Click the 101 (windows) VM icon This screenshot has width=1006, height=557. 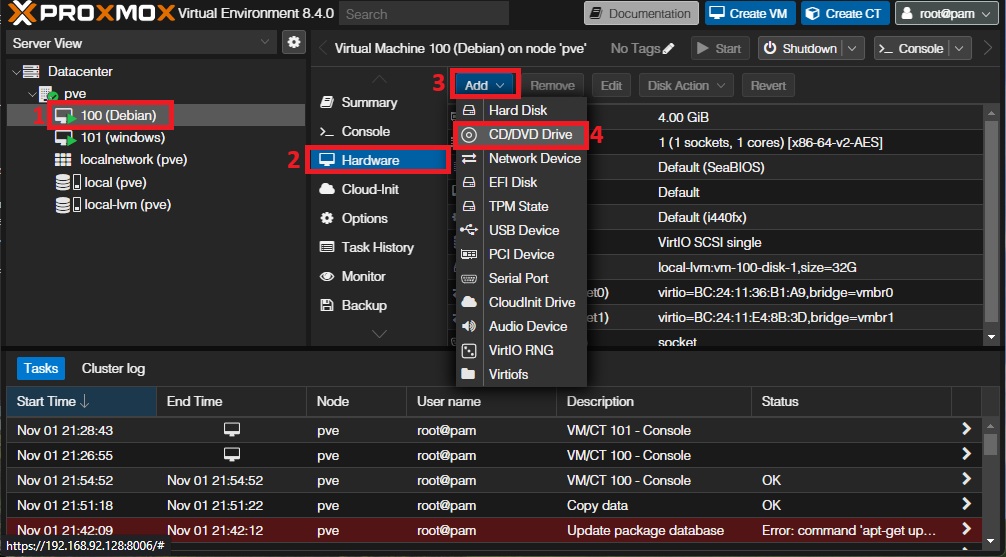[x=65, y=138]
